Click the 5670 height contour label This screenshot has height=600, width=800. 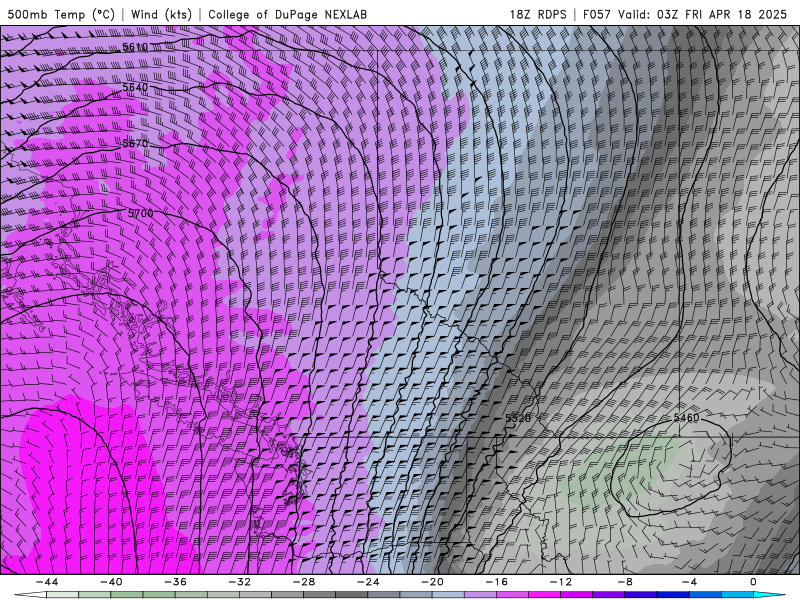click(135, 144)
